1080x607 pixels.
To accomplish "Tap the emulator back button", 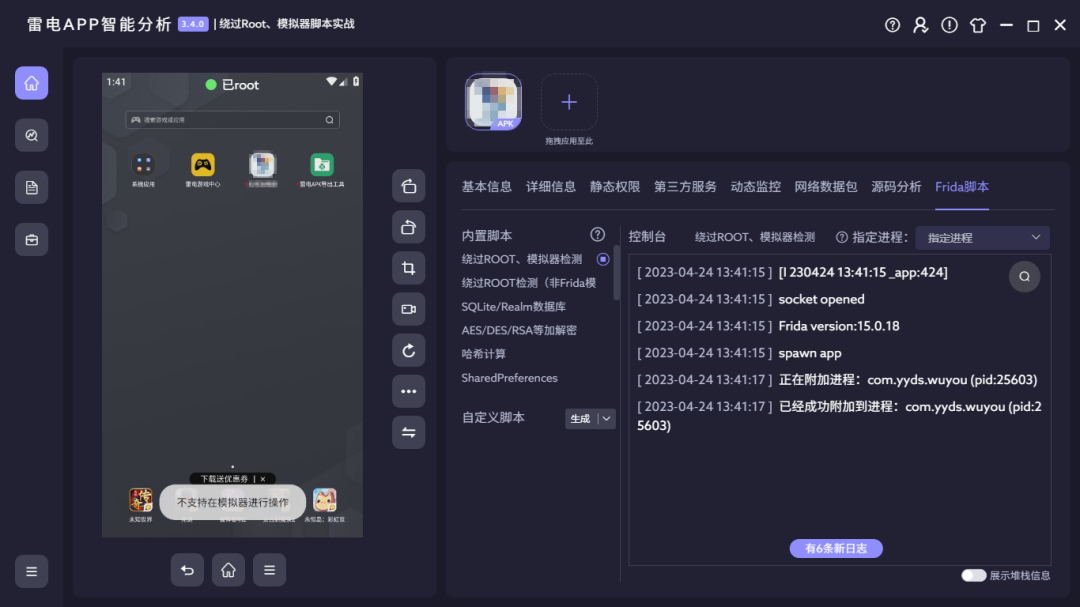I will point(187,570).
